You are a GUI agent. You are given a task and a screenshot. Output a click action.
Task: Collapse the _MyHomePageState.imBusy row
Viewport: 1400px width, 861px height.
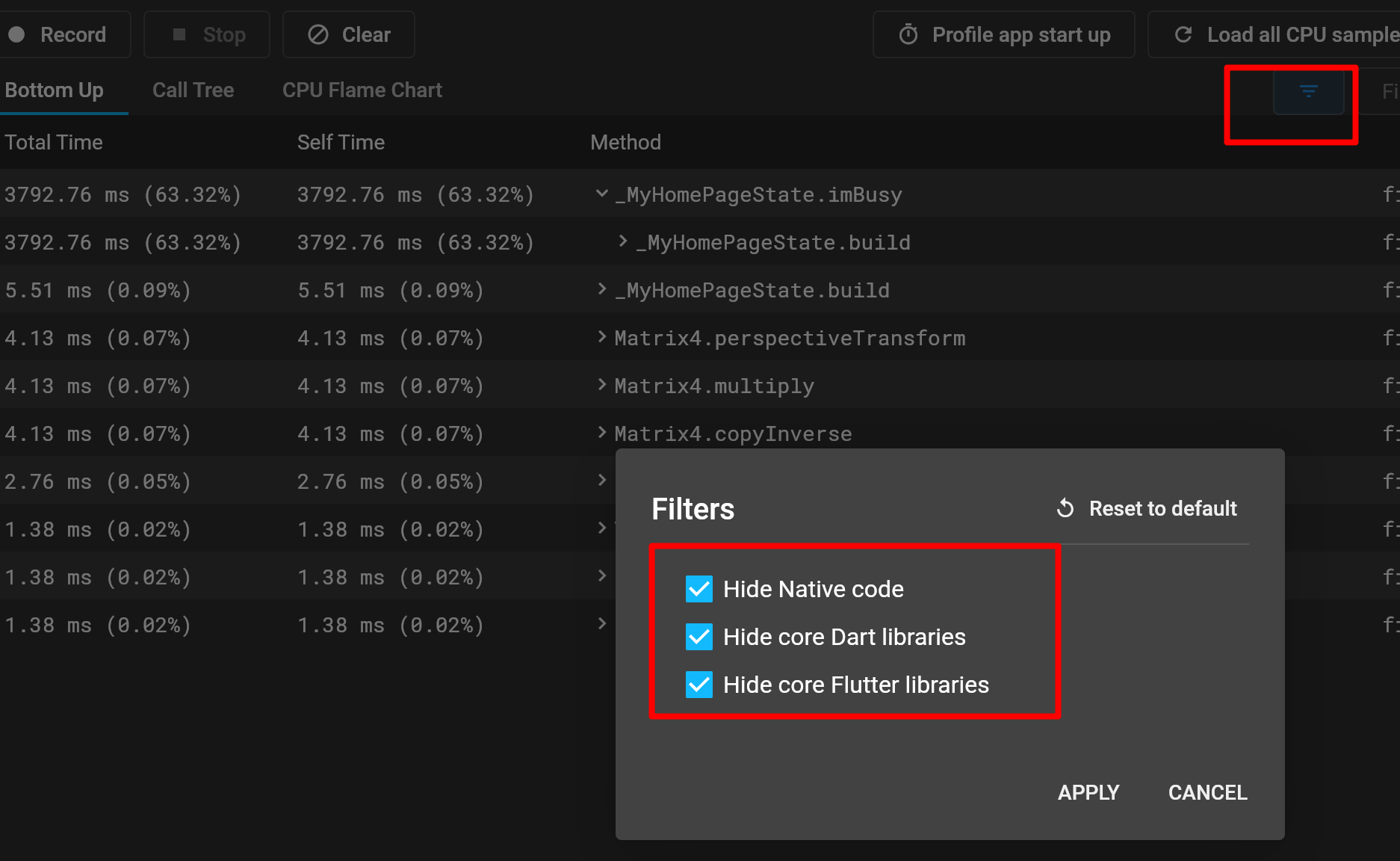pos(601,194)
